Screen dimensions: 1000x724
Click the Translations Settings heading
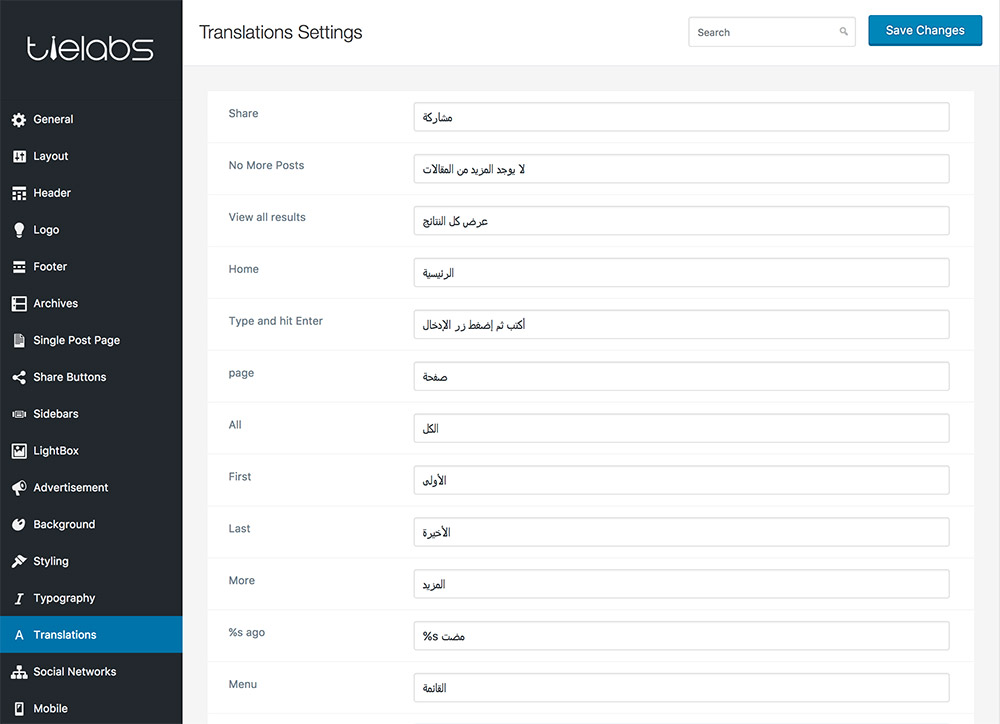[x=281, y=33]
